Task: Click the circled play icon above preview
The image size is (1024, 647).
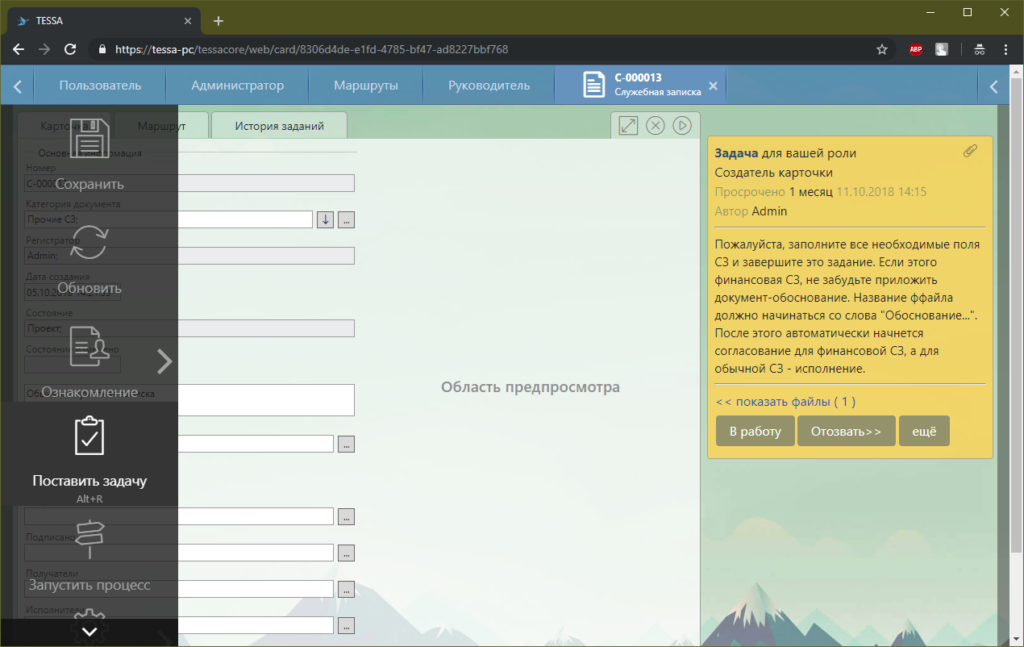Action: coord(682,125)
